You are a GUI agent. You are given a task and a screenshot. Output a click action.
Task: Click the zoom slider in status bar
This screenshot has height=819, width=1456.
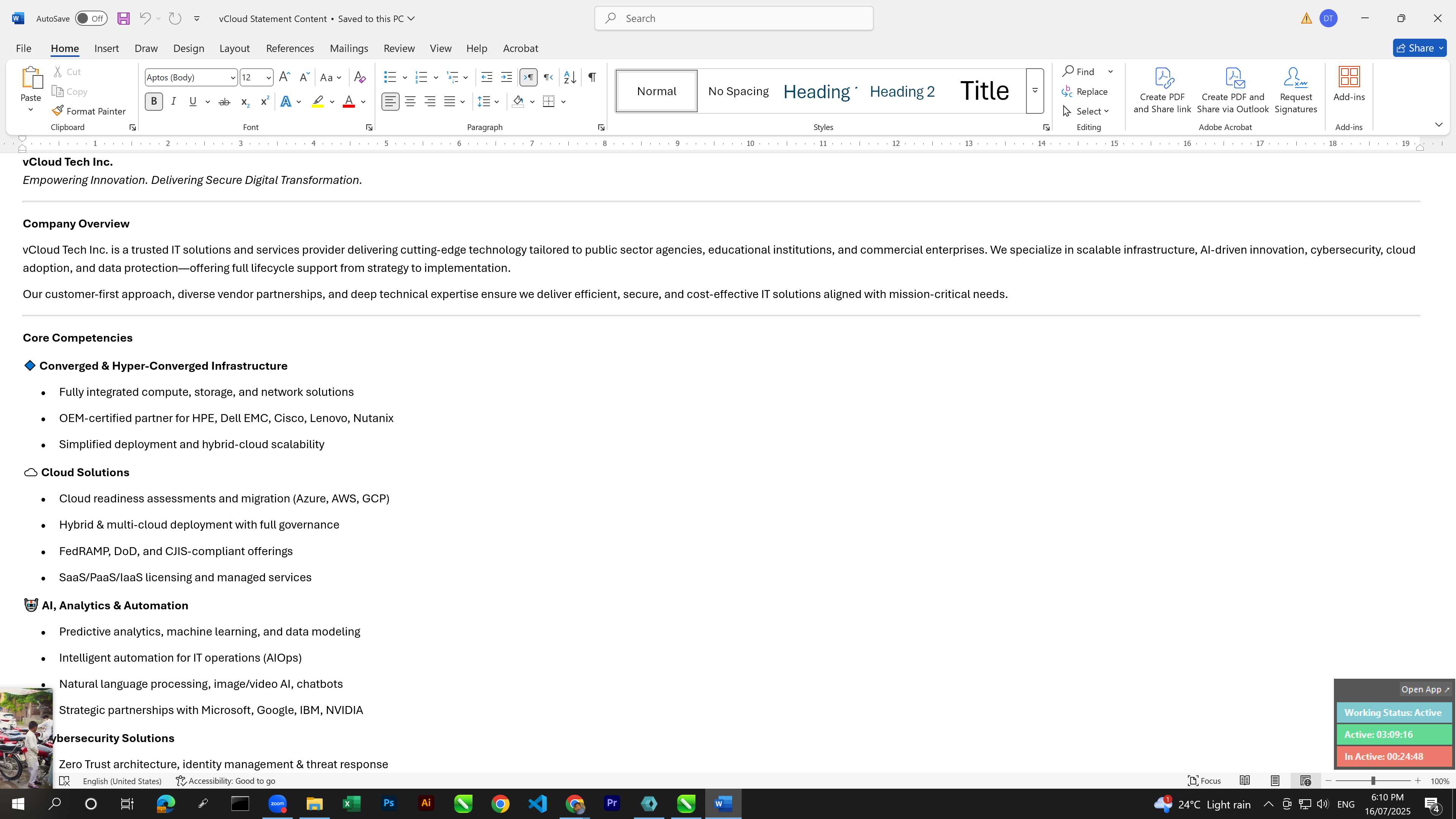click(1373, 781)
